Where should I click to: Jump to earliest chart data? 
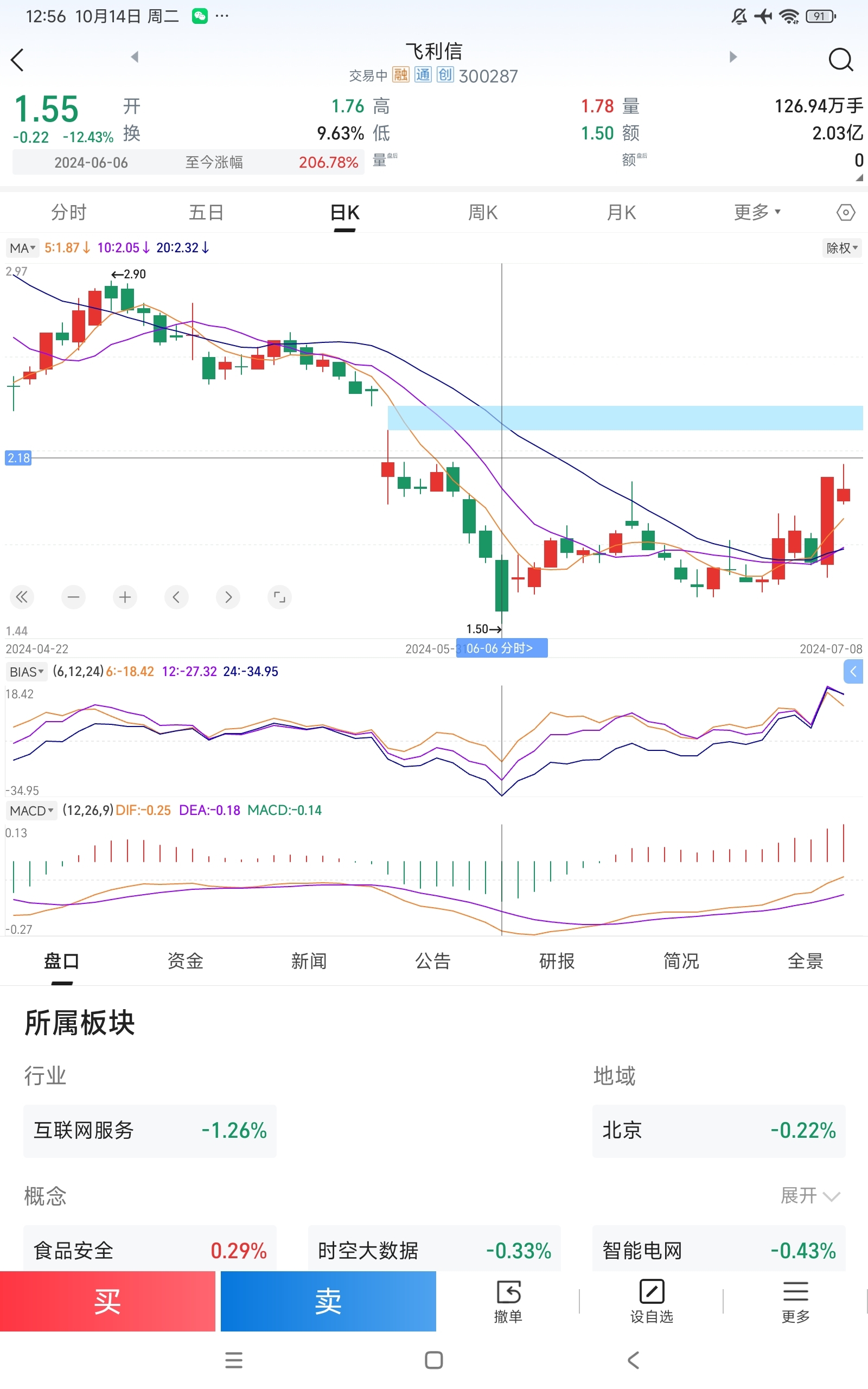pos(22,597)
